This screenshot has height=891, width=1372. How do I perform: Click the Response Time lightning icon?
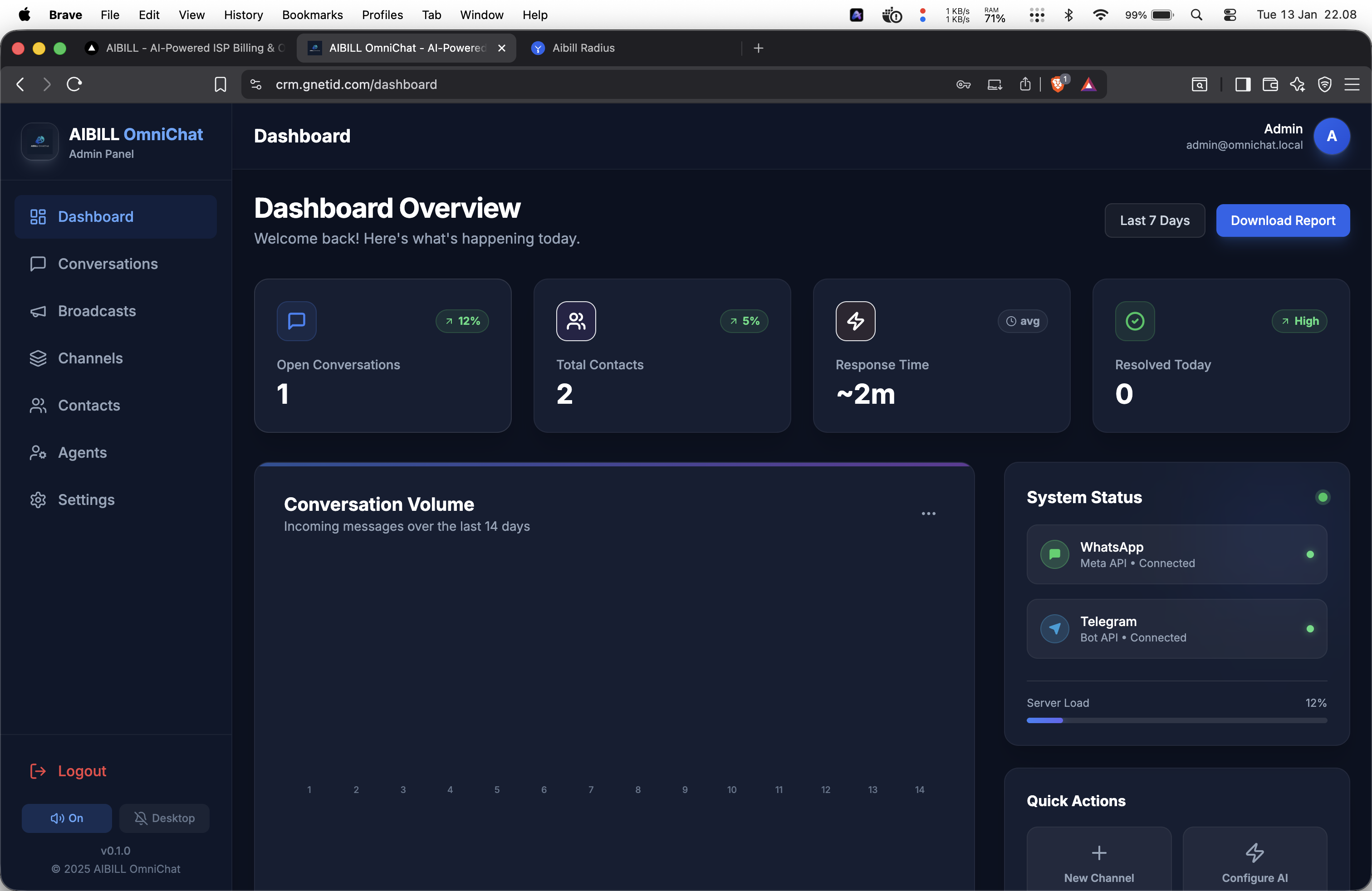coord(855,321)
